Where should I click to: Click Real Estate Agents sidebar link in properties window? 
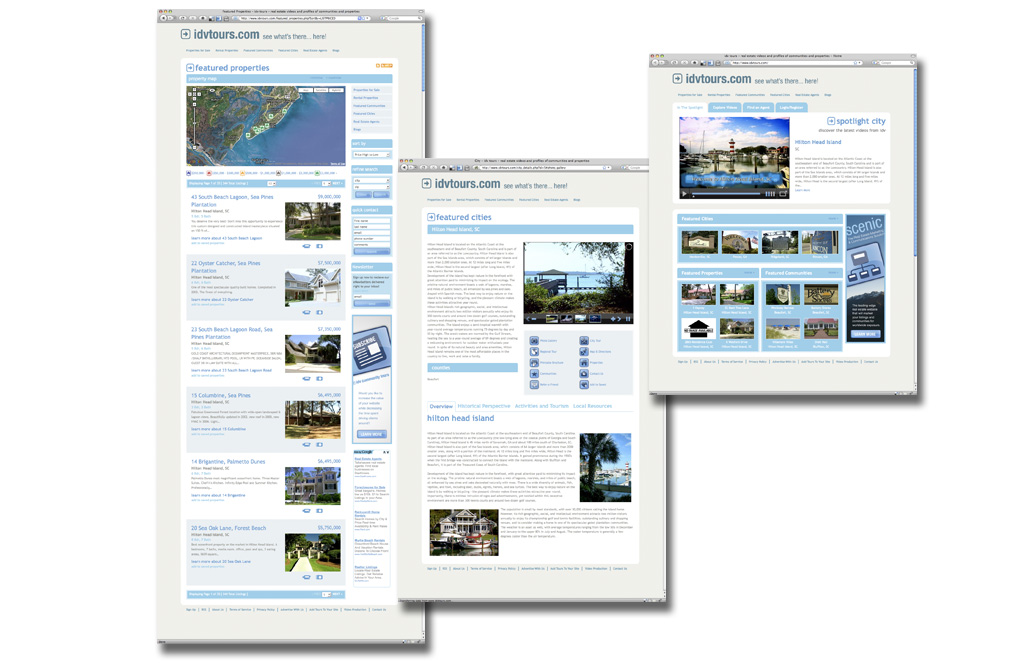tap(366, 121)
